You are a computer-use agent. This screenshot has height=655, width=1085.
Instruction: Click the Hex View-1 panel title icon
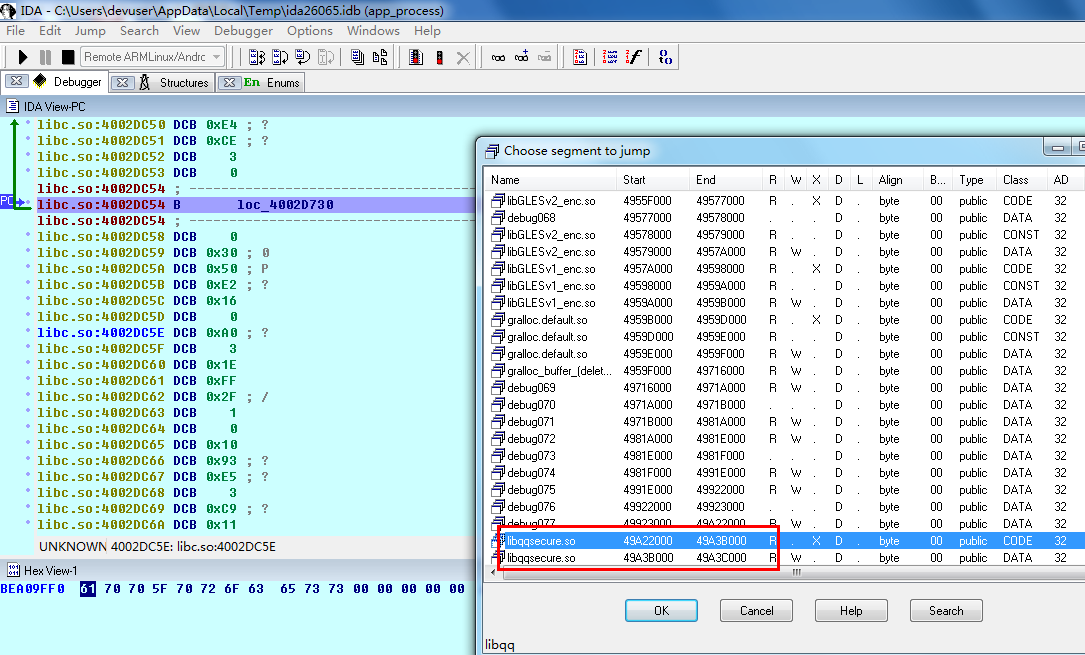click(x=12, y=571)
